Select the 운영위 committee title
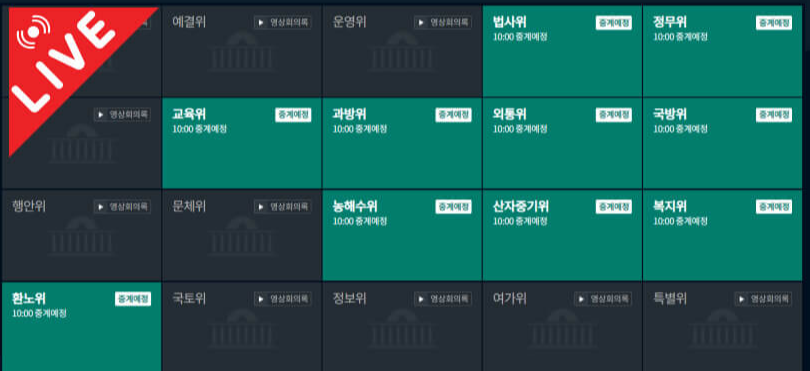Screen dimensions: 810x371 click(x=349, y=22)
